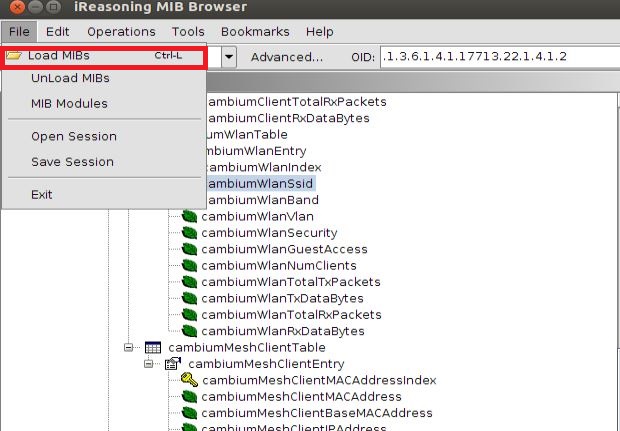Select cambiumClientRxDataBytes tree node

(x=288, y=118)
